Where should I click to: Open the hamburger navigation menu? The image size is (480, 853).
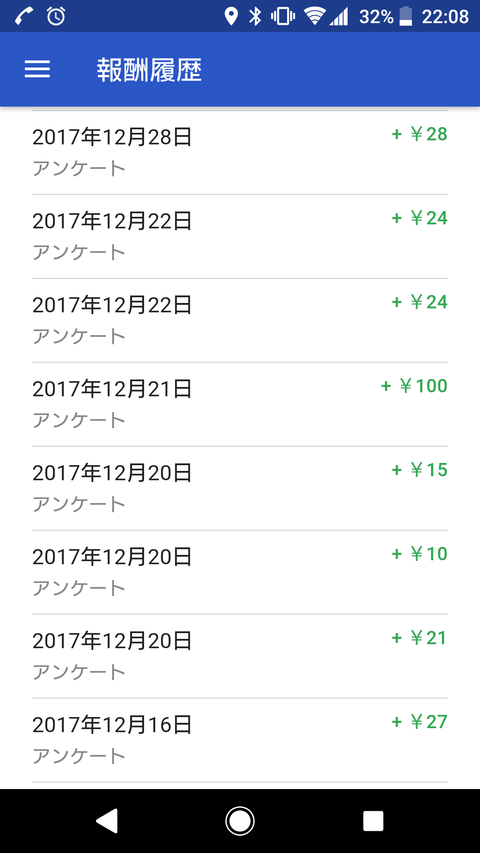tap(37, 69)
